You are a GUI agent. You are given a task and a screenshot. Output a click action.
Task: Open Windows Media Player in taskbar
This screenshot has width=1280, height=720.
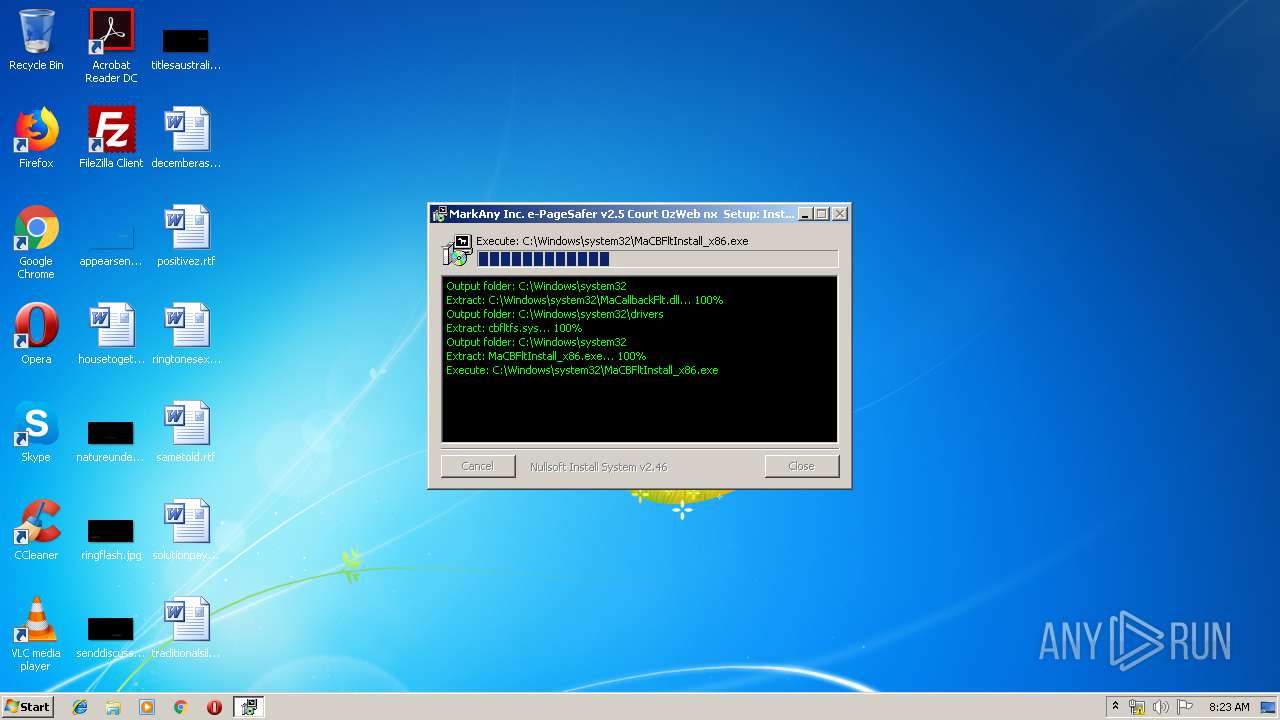tap(147, 707)
